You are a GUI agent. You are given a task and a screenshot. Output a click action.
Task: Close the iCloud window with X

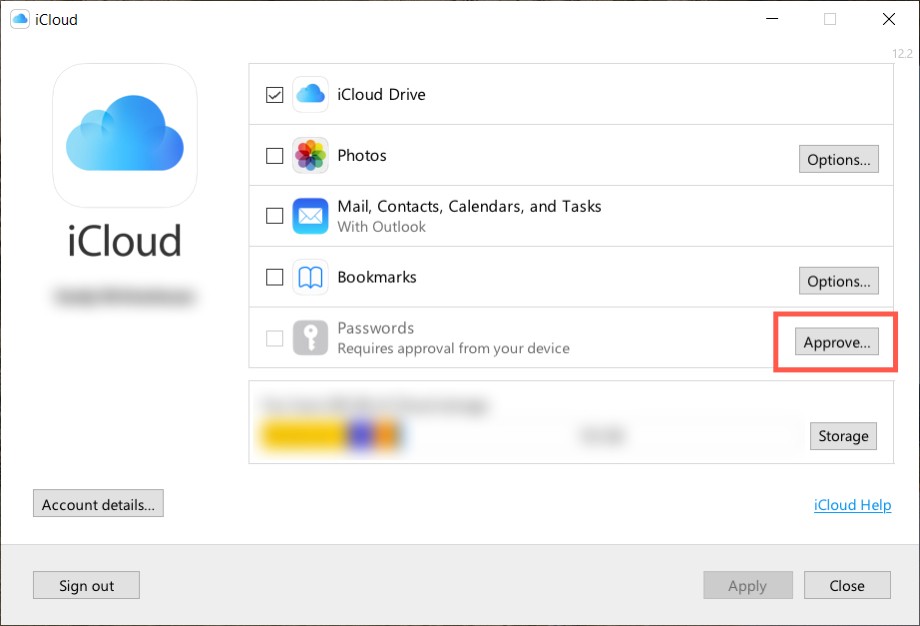point(889,19)
